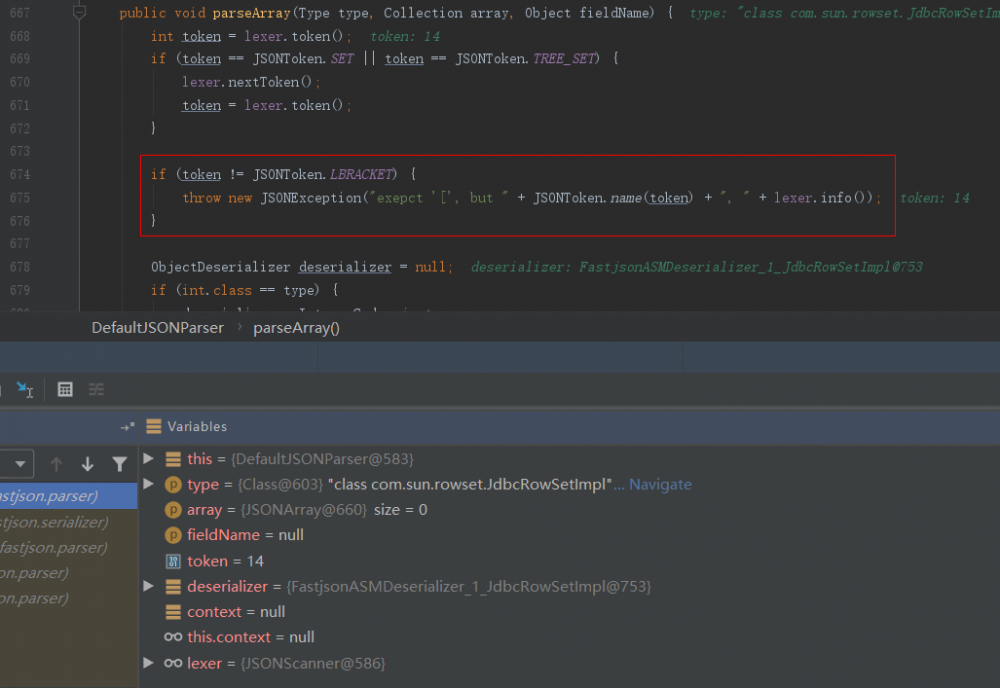Viewport: 1000px width, 688px height.
Task: Click the up arrow to go to previous frame
Action: [x=56, y=463]
